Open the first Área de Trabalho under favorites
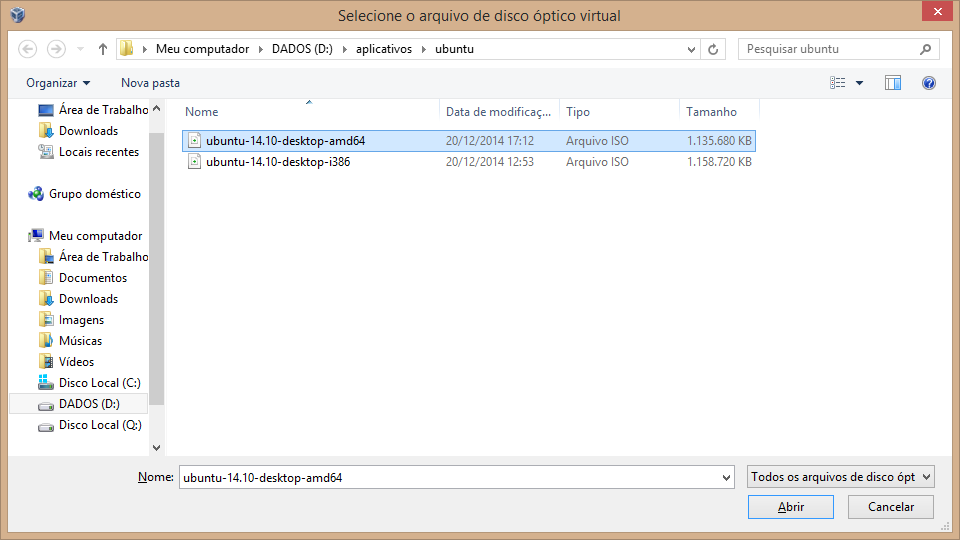This screenshot has width=960, height=540. coord(103,110)
